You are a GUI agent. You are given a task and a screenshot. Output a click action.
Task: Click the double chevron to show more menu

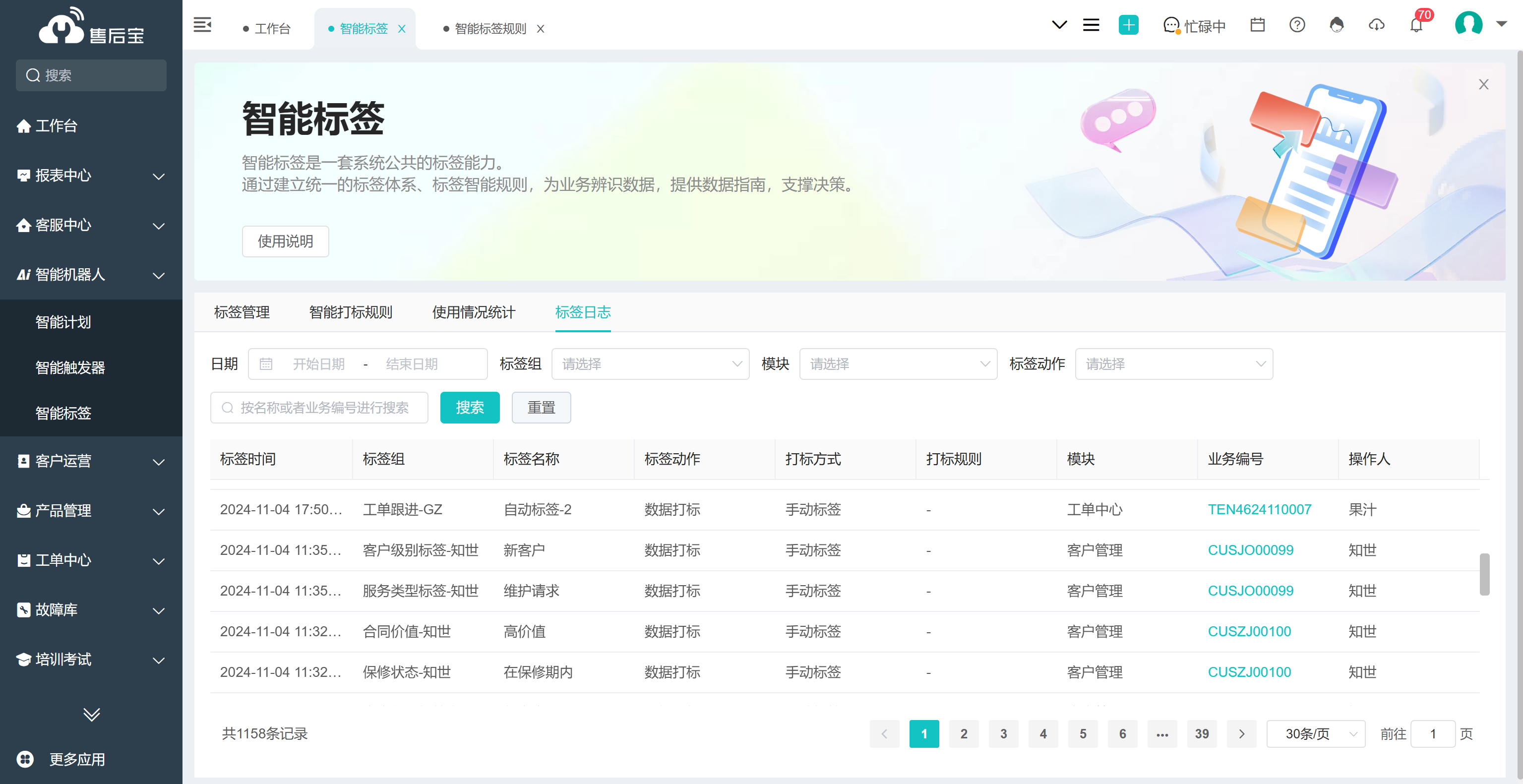91,714
